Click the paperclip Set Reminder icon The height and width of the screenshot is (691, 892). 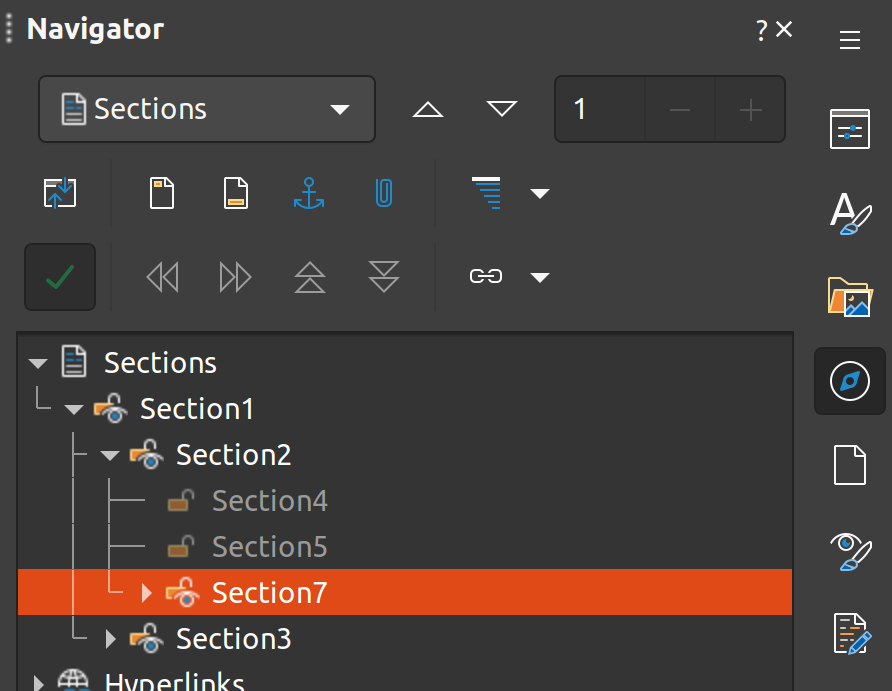point(383,193)
